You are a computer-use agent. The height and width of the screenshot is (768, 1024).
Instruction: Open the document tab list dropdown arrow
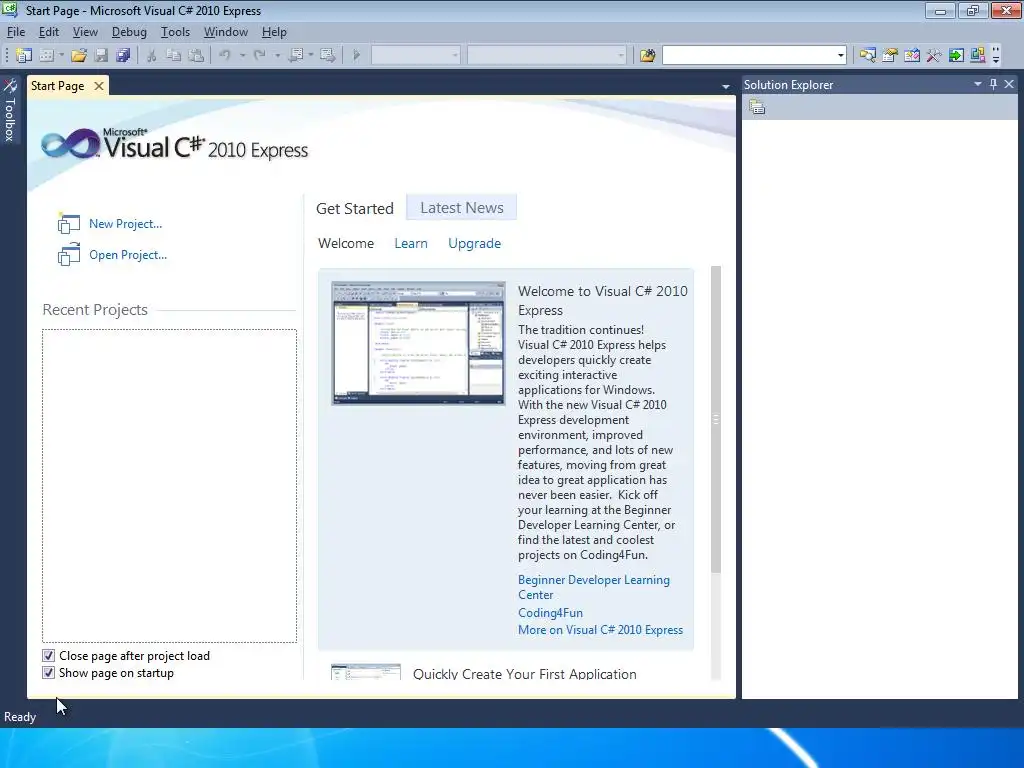point(726,86)
